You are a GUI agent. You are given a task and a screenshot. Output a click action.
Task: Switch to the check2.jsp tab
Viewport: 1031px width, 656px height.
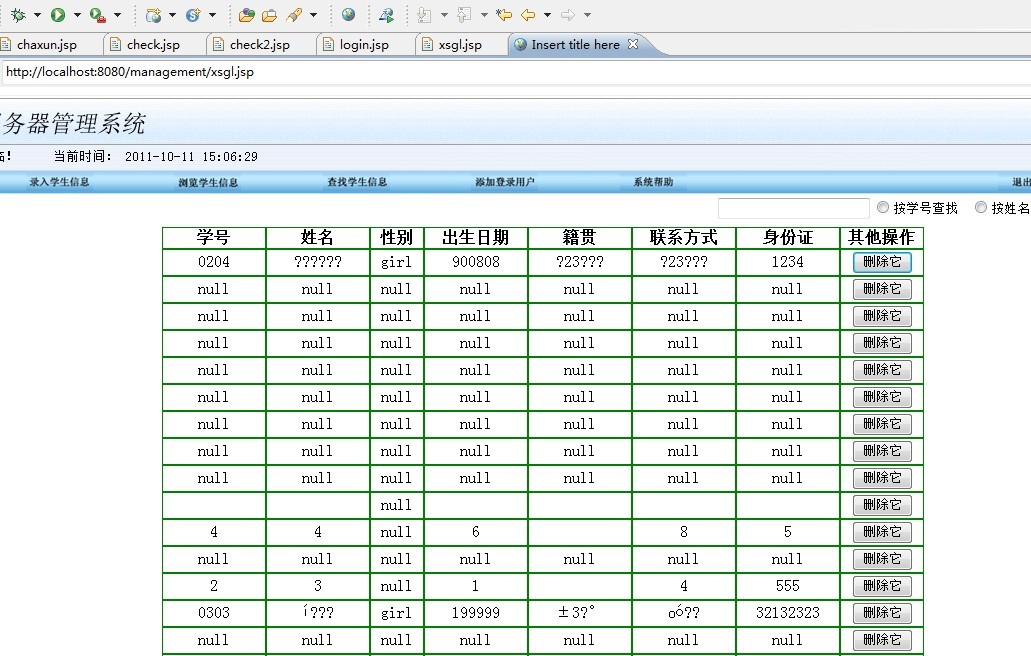[x=259, y=45]
